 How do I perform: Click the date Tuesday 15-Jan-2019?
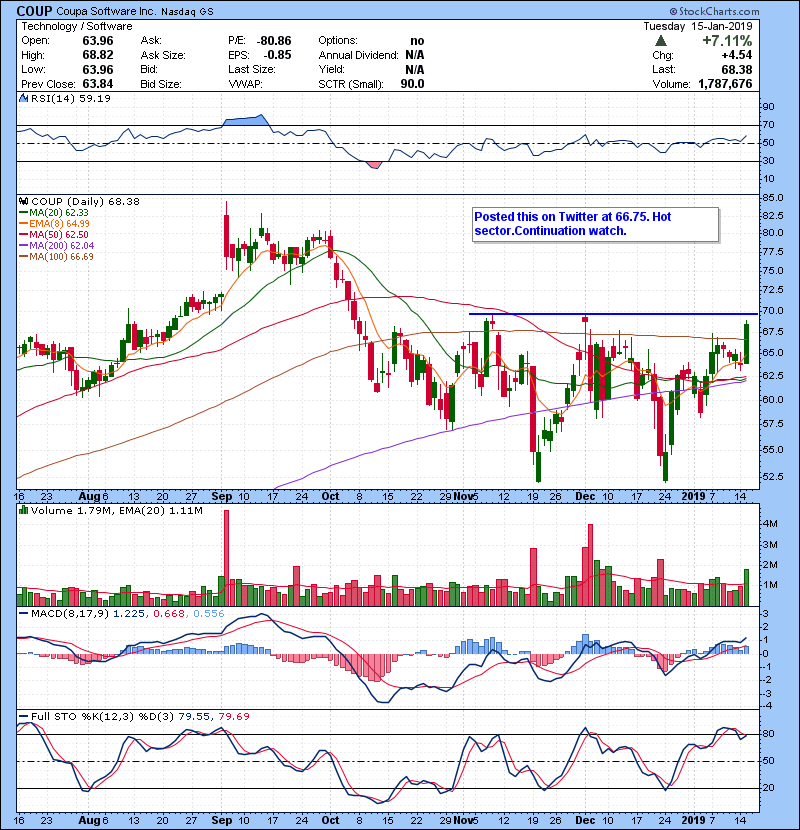[x=698, y=26]
